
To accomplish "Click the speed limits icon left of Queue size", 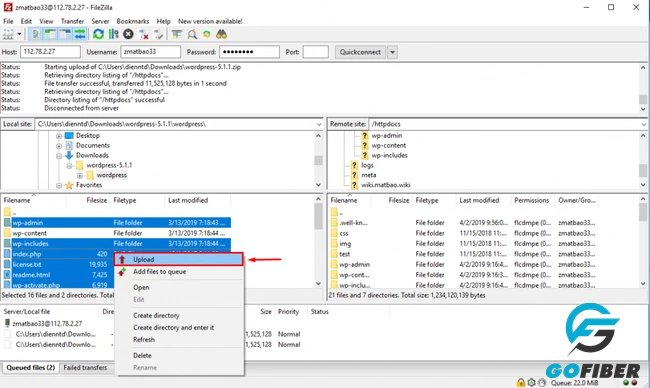I will tap(541, 382).
